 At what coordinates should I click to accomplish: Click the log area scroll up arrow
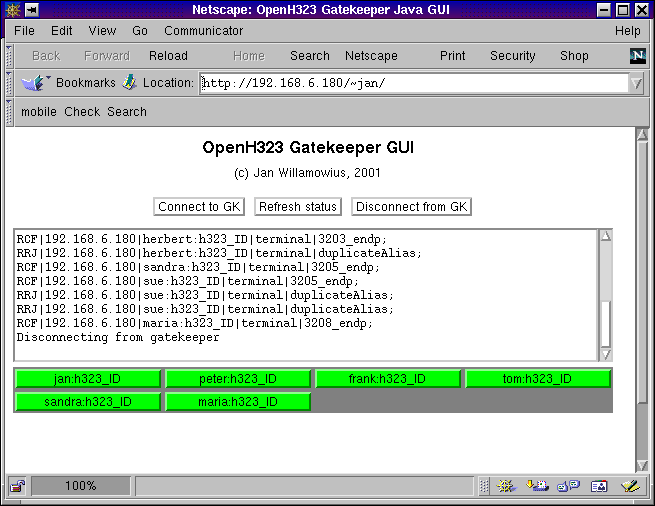[x=606, y=236]
